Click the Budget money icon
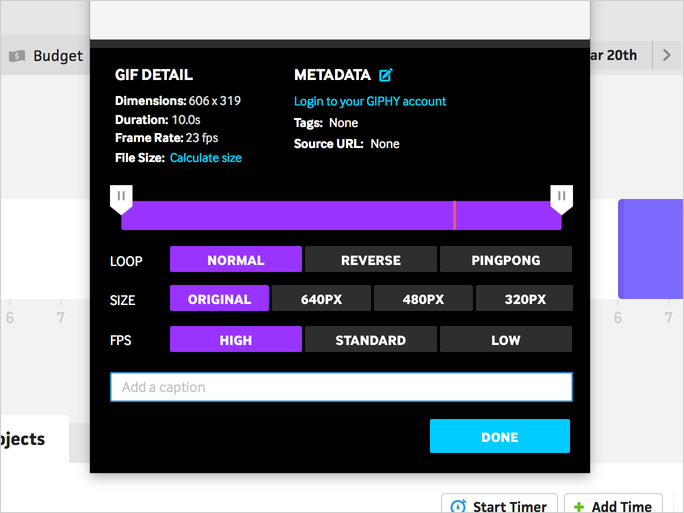The width and height of the screenshot is (684, 513). coord(17,56)
